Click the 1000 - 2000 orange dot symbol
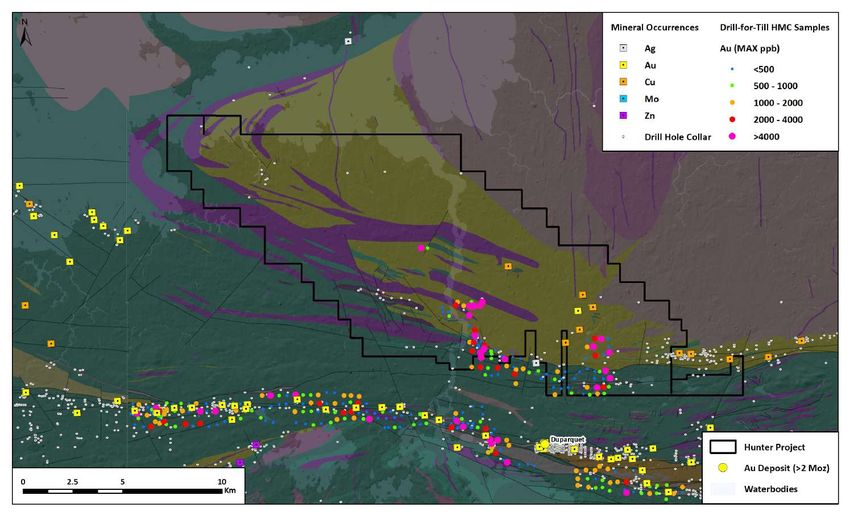 click(x=732, y=102)
